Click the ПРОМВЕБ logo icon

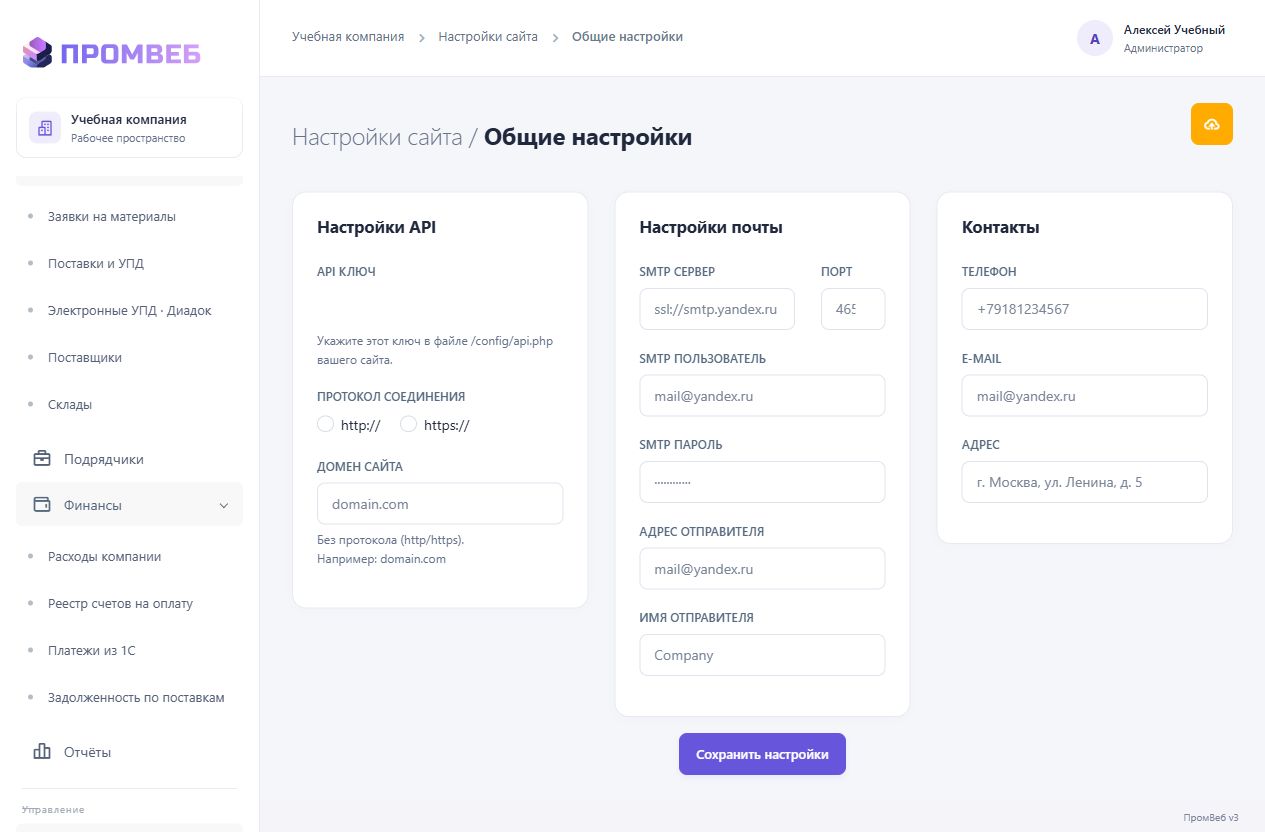37,52
